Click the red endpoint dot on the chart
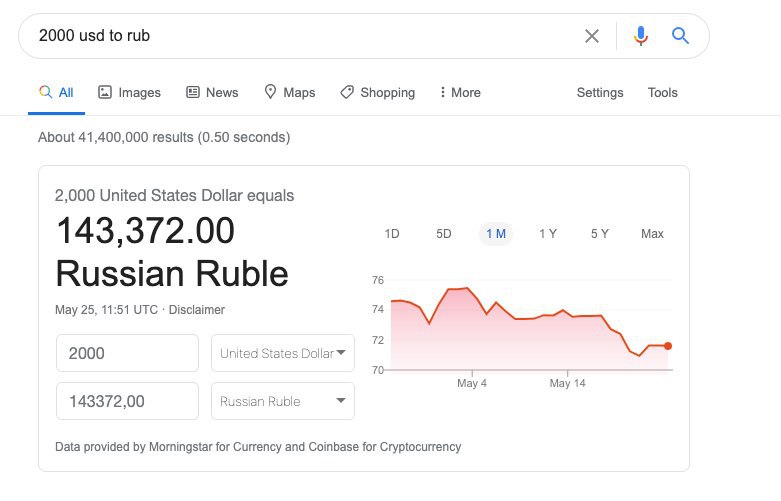Image resolution: width=781 pixels, height=501 pixels. [x=668, y=346]
